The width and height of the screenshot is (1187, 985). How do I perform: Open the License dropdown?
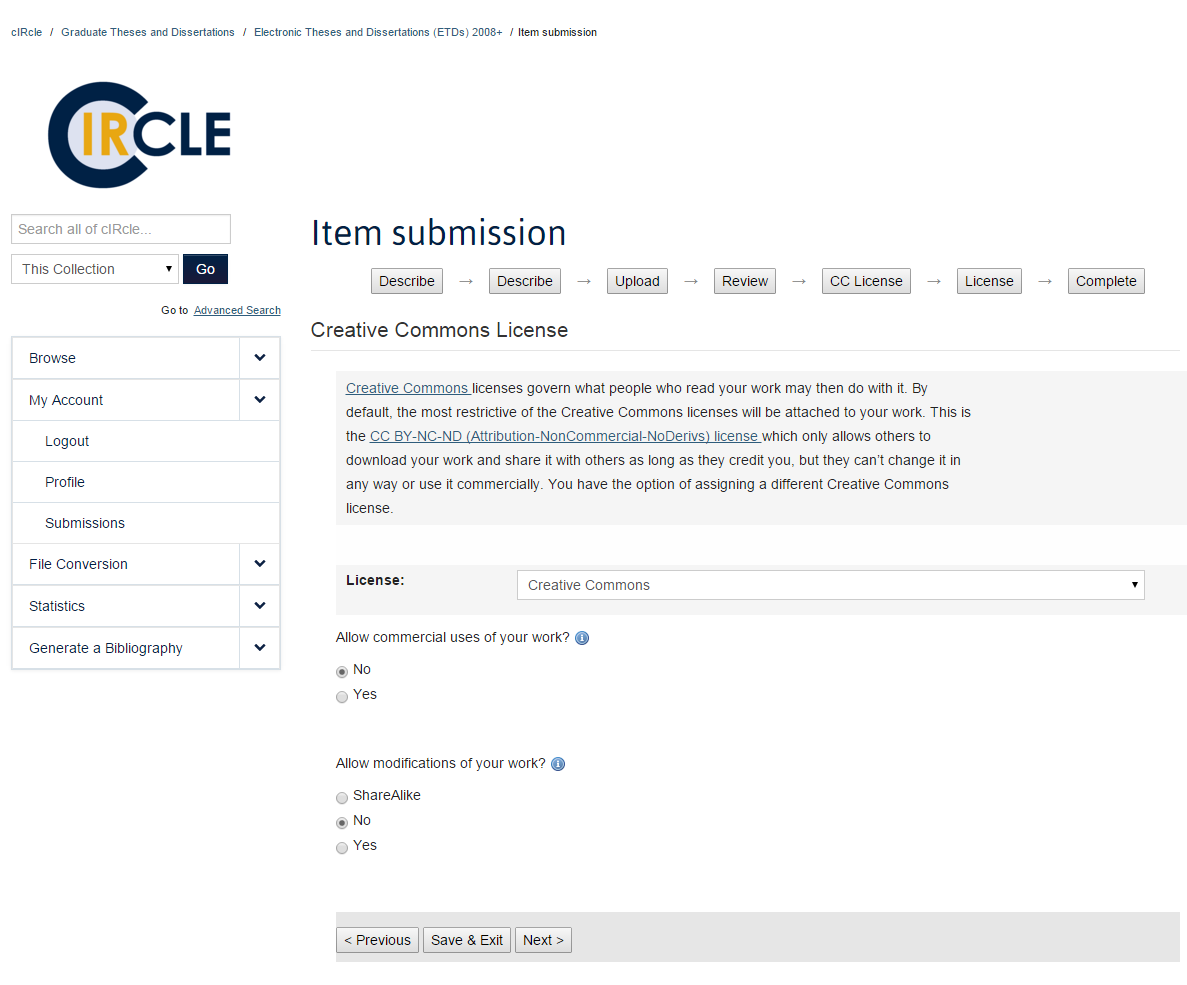point(830,585)
